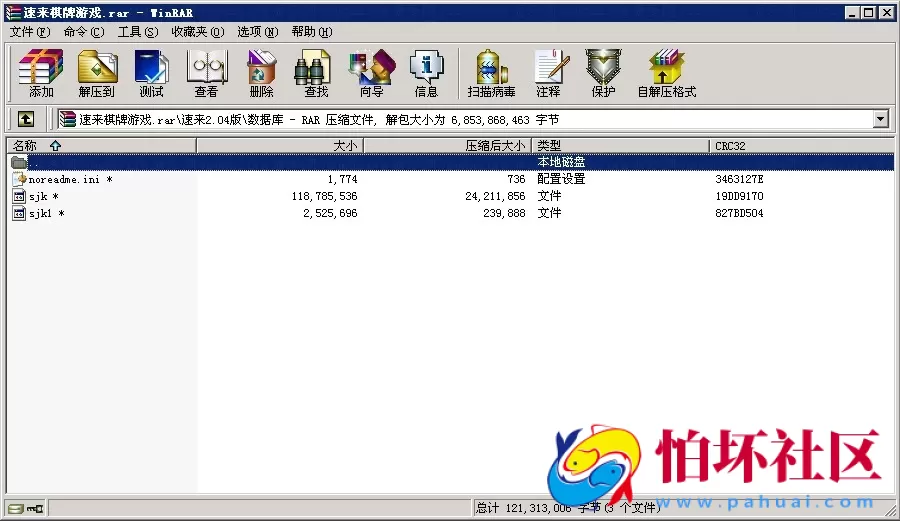Start 扫描病毒 (Virus scan) tool
The height and width of the screenshot is (521, 900).
pyautogui.click(x=491, y=73)
